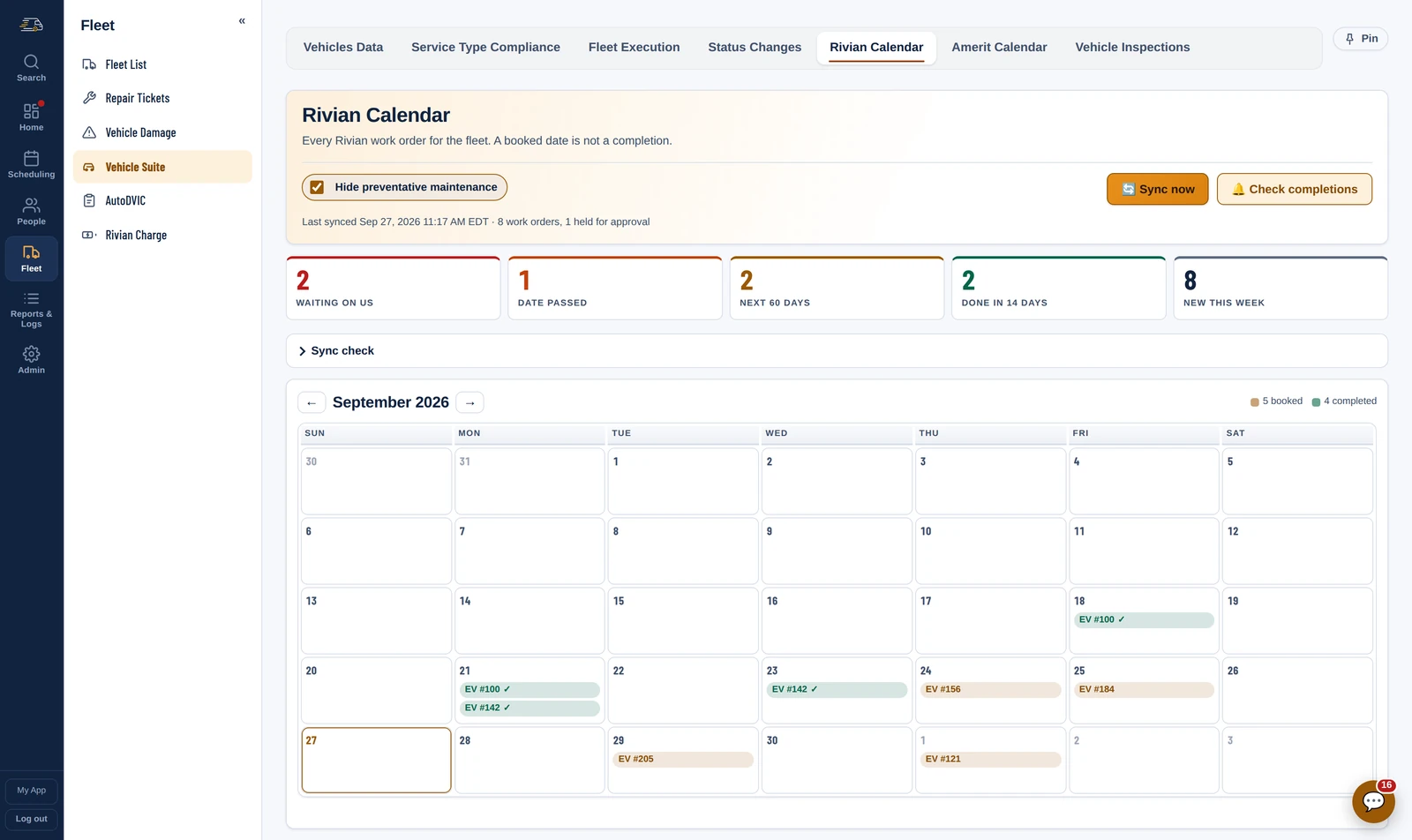Open EV #100 event on September 18
This screenshot has width=1412, height=840.
[x=1144, y=620]
